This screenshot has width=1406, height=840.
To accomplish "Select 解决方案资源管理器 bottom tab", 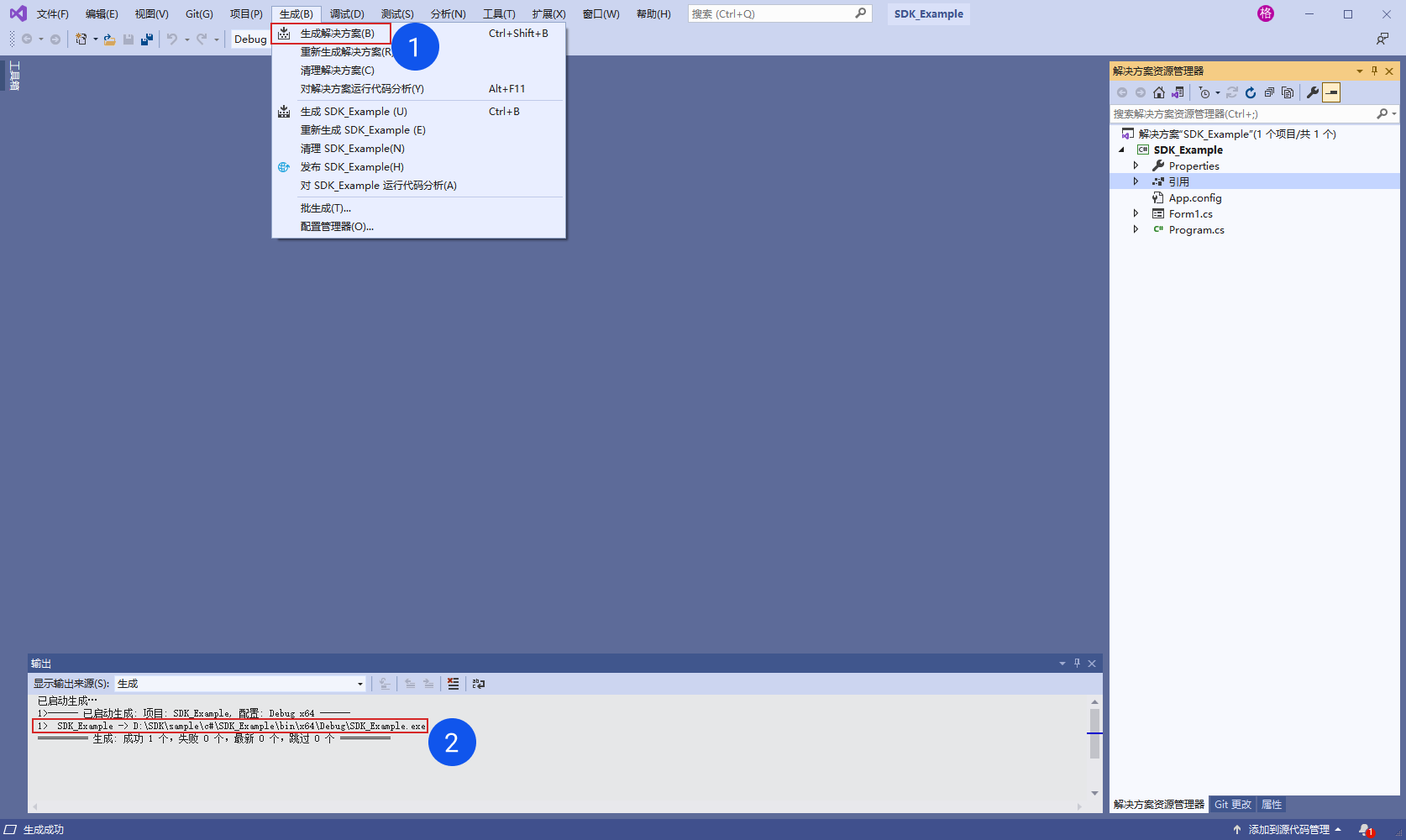I will (x=1159, y=805).
